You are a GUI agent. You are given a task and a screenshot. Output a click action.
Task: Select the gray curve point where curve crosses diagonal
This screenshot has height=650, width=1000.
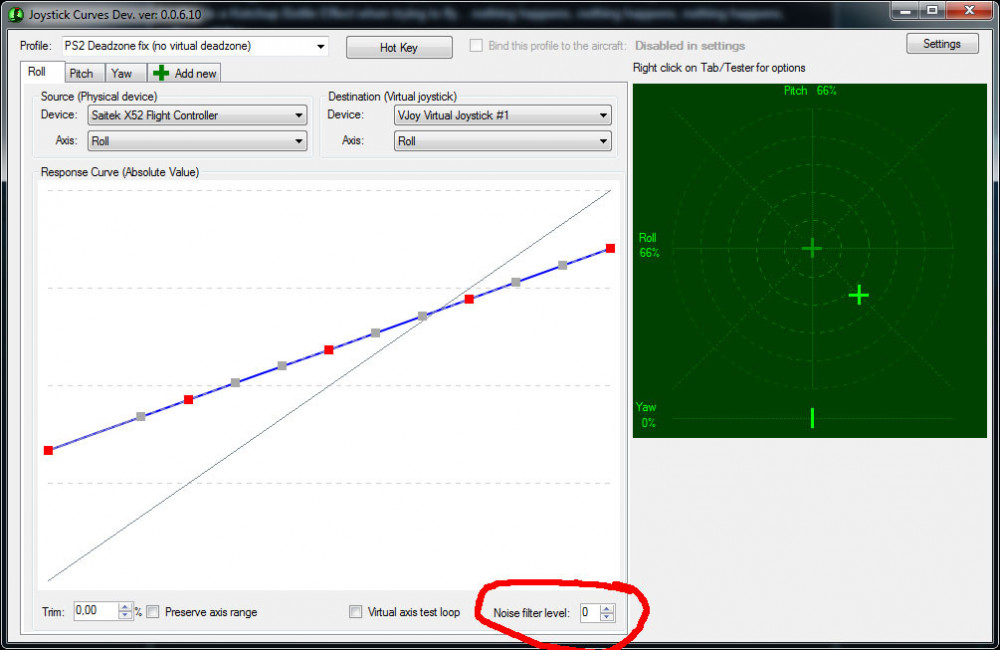[x=422, y=316]
